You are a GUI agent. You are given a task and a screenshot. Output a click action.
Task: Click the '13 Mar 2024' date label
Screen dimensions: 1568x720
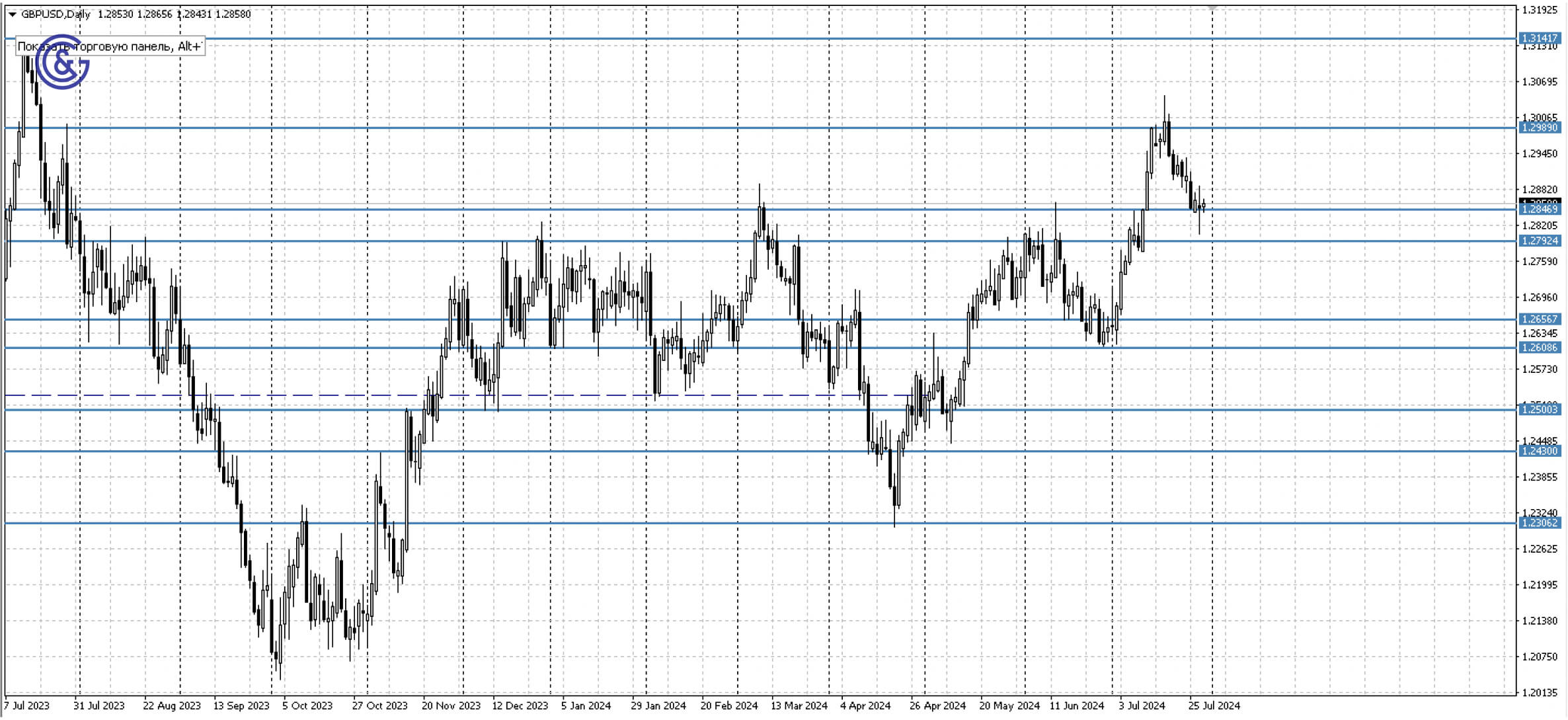pos(799,706)
